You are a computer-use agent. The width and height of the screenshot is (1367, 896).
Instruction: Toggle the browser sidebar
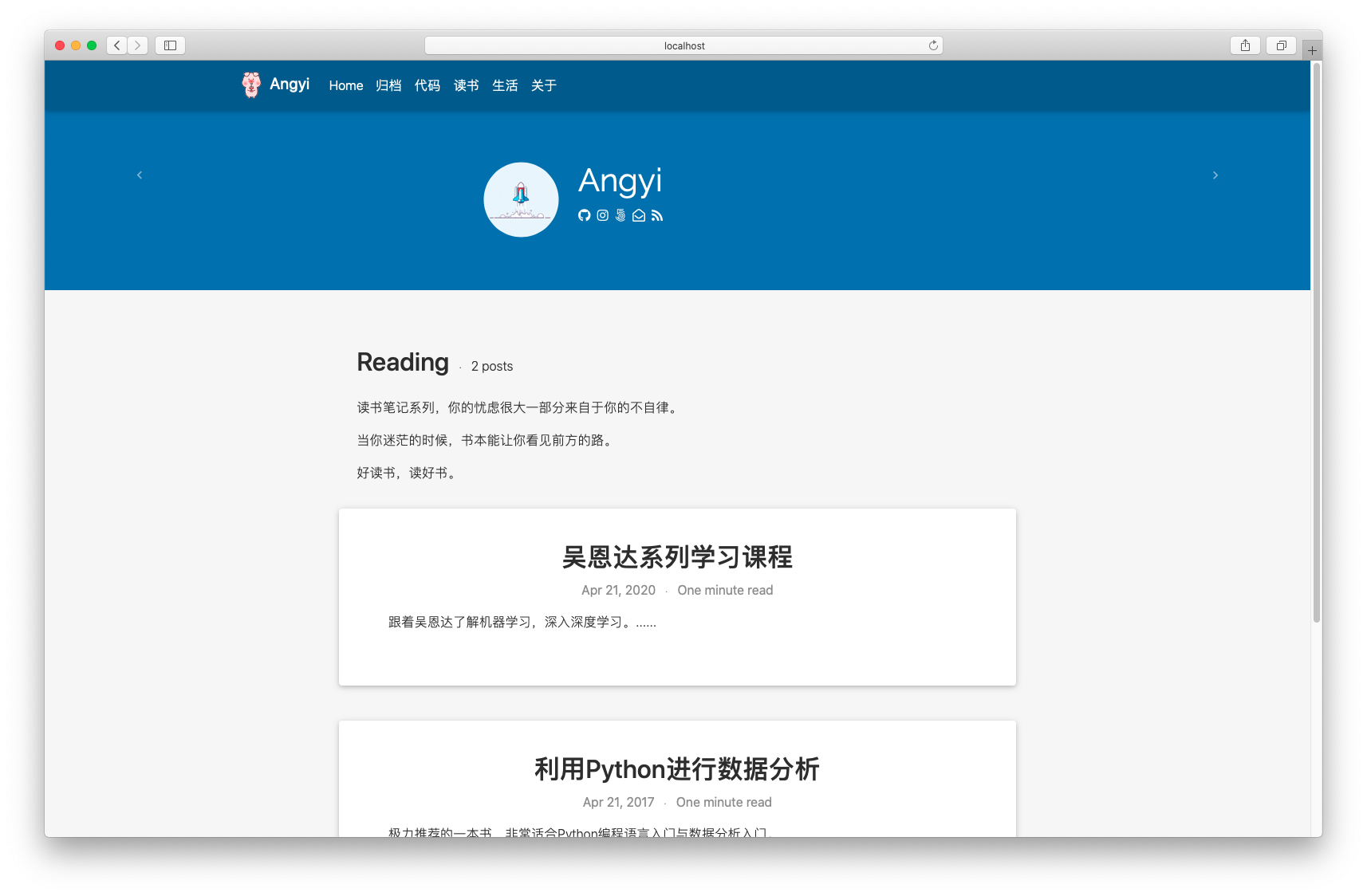tap(169, 45)
